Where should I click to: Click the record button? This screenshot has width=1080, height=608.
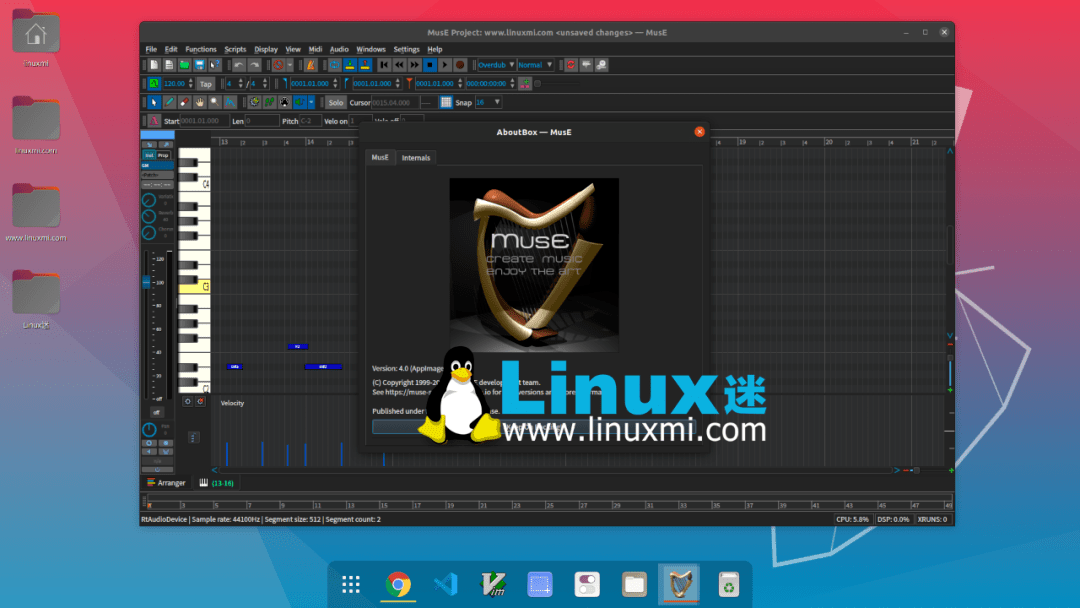pyautogui.click(x=460, y=65)
